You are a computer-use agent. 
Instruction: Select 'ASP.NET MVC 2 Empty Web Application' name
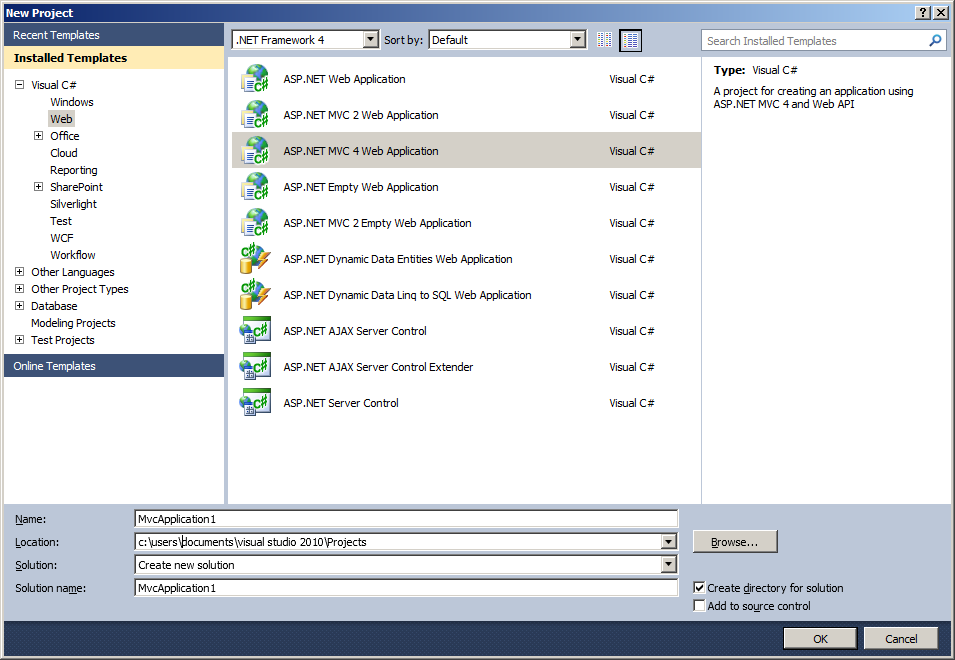(377, 223)
